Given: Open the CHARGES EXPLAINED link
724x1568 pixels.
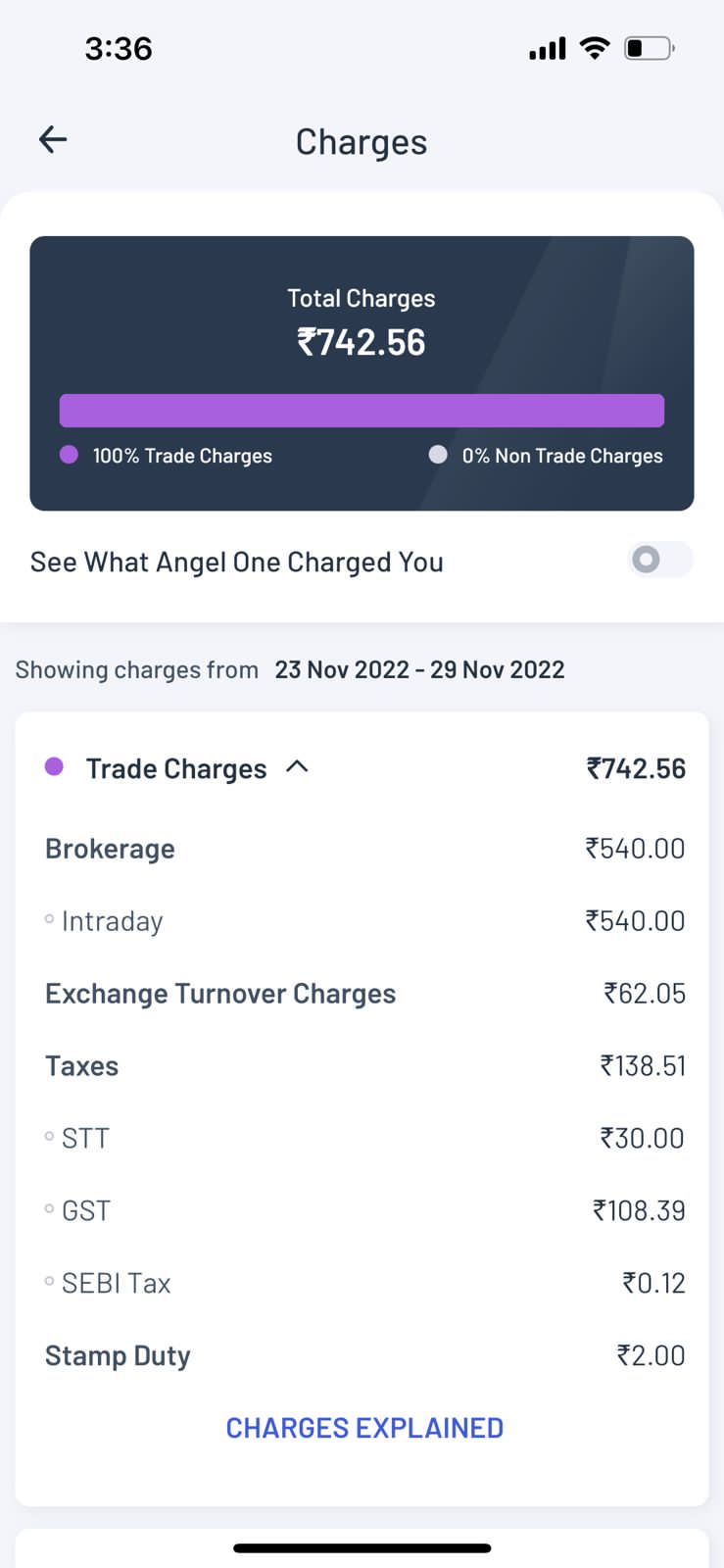Looking at the screenshot, I should pyautogui.click(x=364, y=1428).
